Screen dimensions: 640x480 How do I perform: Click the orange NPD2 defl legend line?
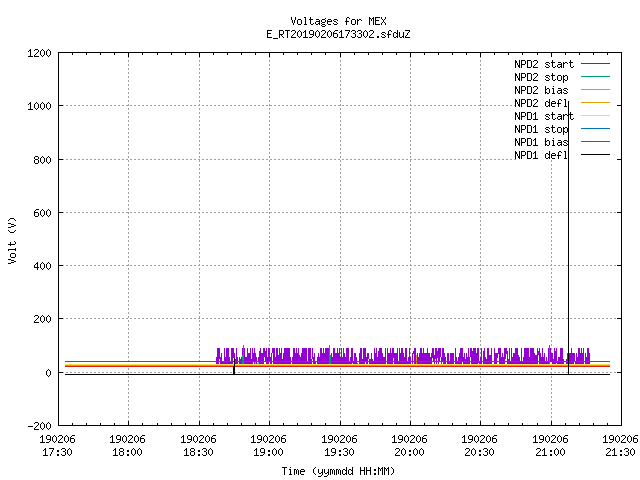coord(596,103)
